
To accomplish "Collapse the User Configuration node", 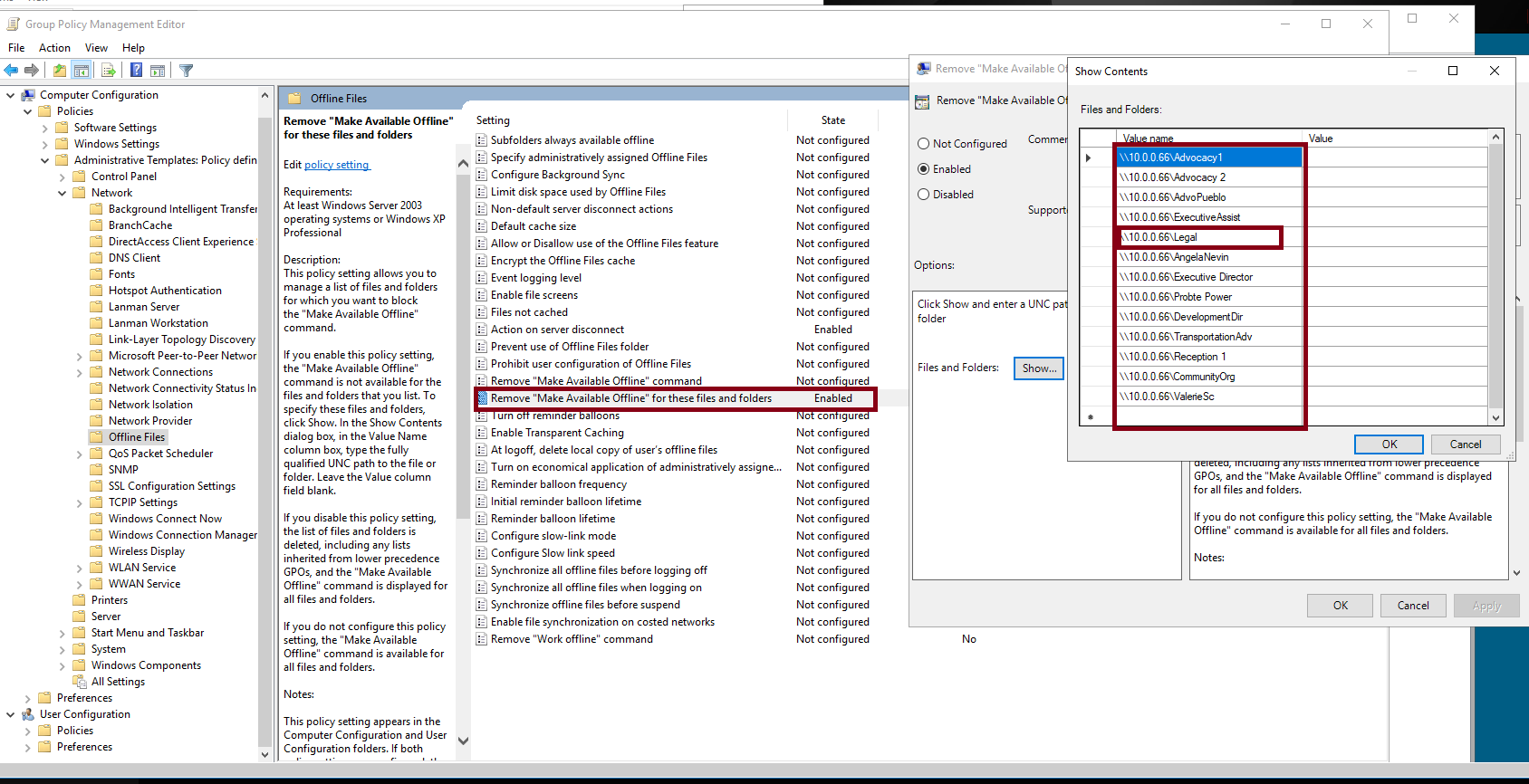I will 10,714.
